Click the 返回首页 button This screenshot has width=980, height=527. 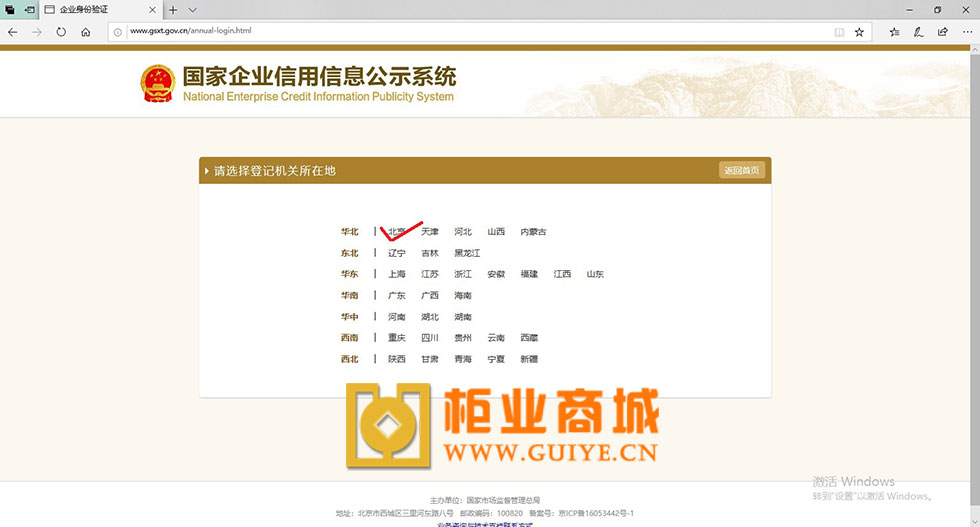click(x=741, y=170)
